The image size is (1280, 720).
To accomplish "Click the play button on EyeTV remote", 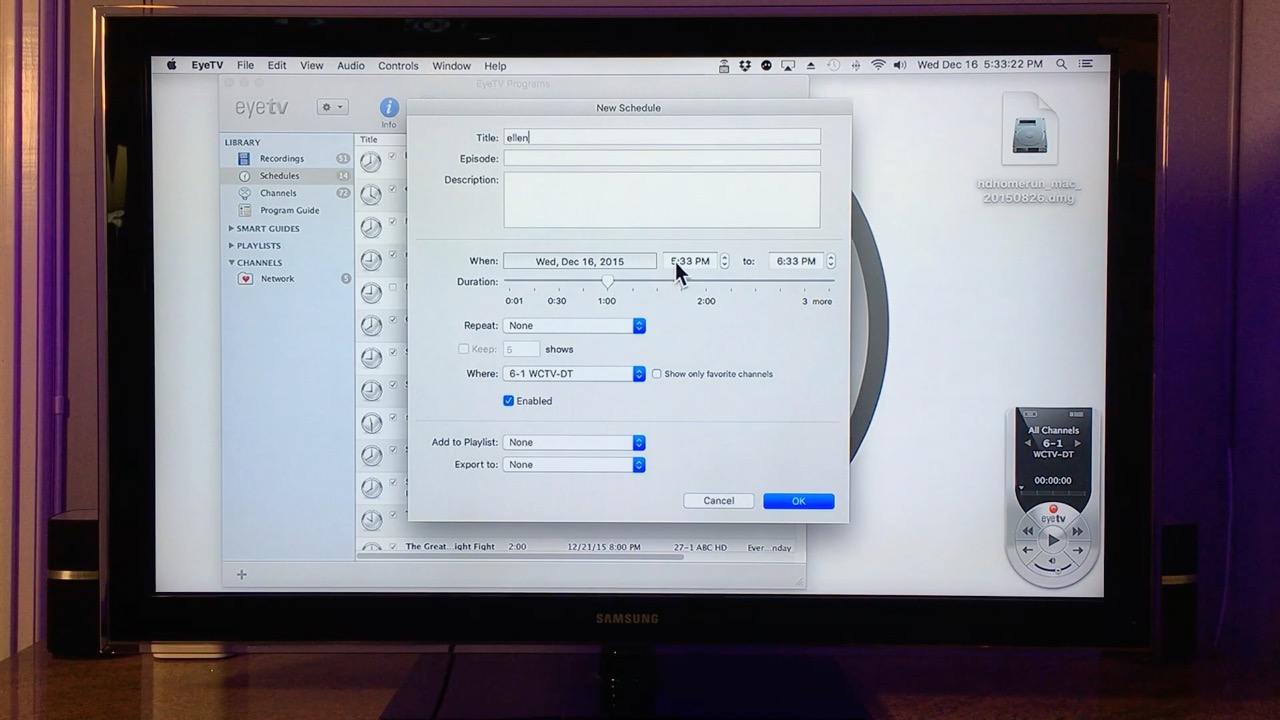I will pyautogui.click(x=1053, y=540).
